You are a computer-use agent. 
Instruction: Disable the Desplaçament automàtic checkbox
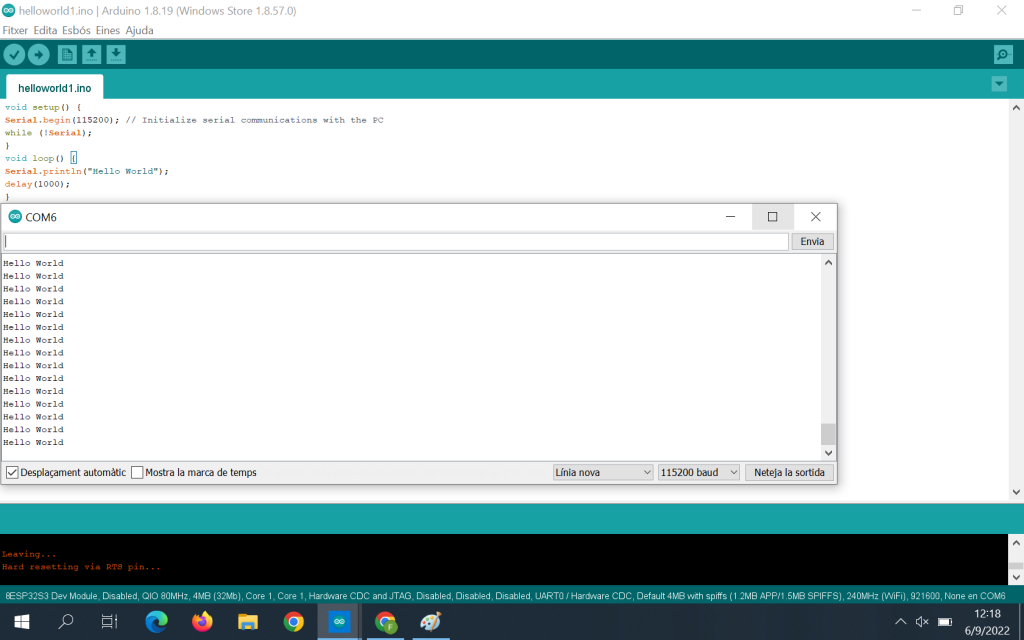pos(13,472)
